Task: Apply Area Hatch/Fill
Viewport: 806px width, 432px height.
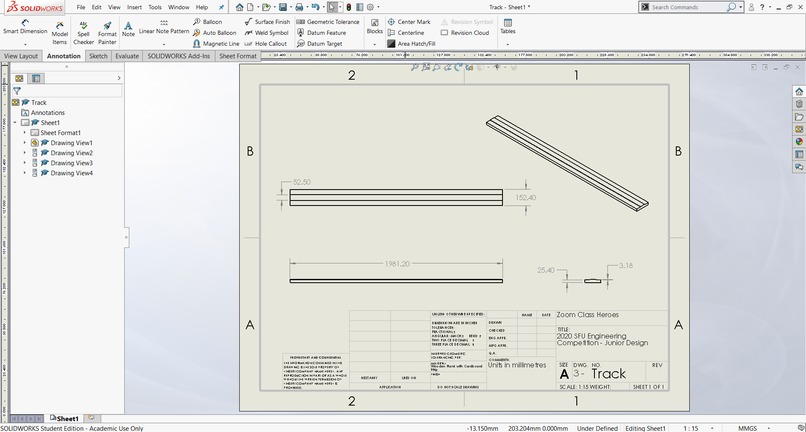Action: pos(411,44)
